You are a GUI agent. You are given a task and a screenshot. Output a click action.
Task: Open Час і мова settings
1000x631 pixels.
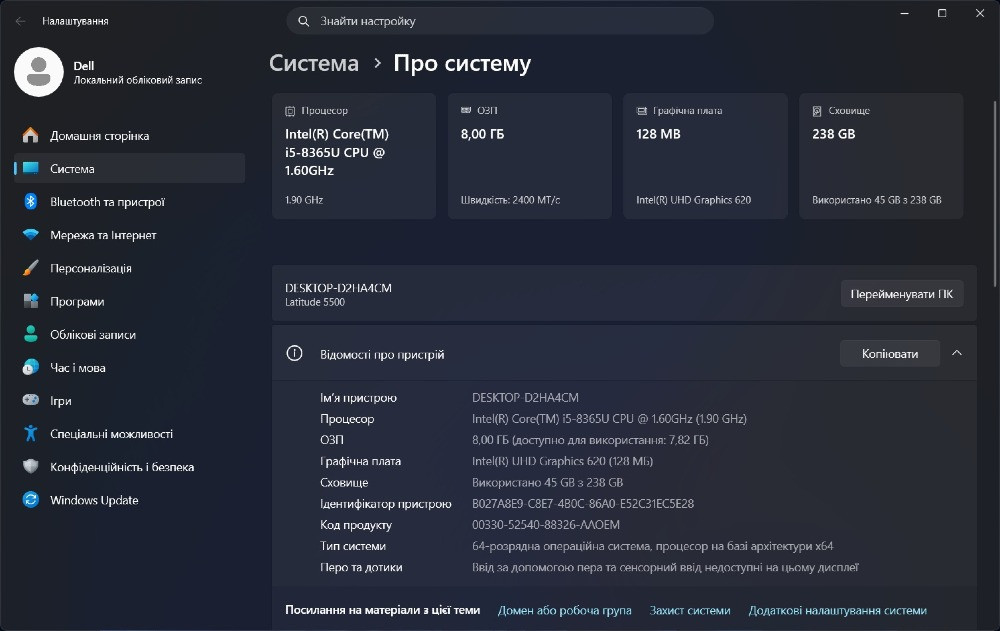tap(129, 367)
